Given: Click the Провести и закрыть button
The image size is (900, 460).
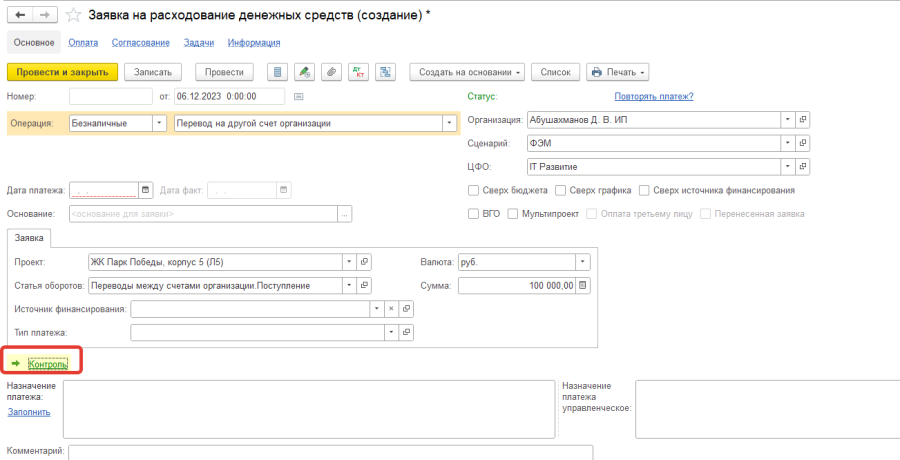Looking at the screenshot, I should 63,72.
